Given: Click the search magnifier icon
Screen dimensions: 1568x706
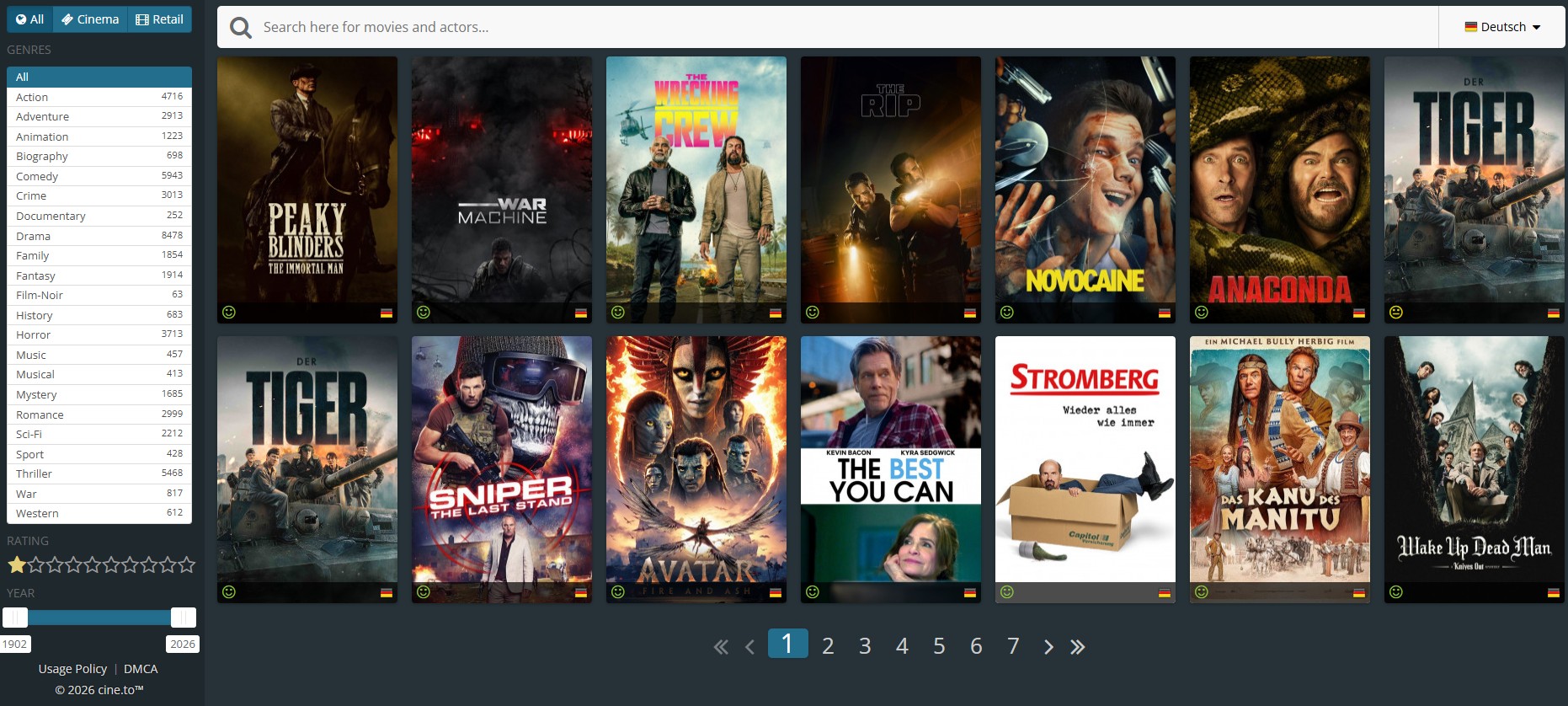Looking at the screenshot, I should pos(241,28).
